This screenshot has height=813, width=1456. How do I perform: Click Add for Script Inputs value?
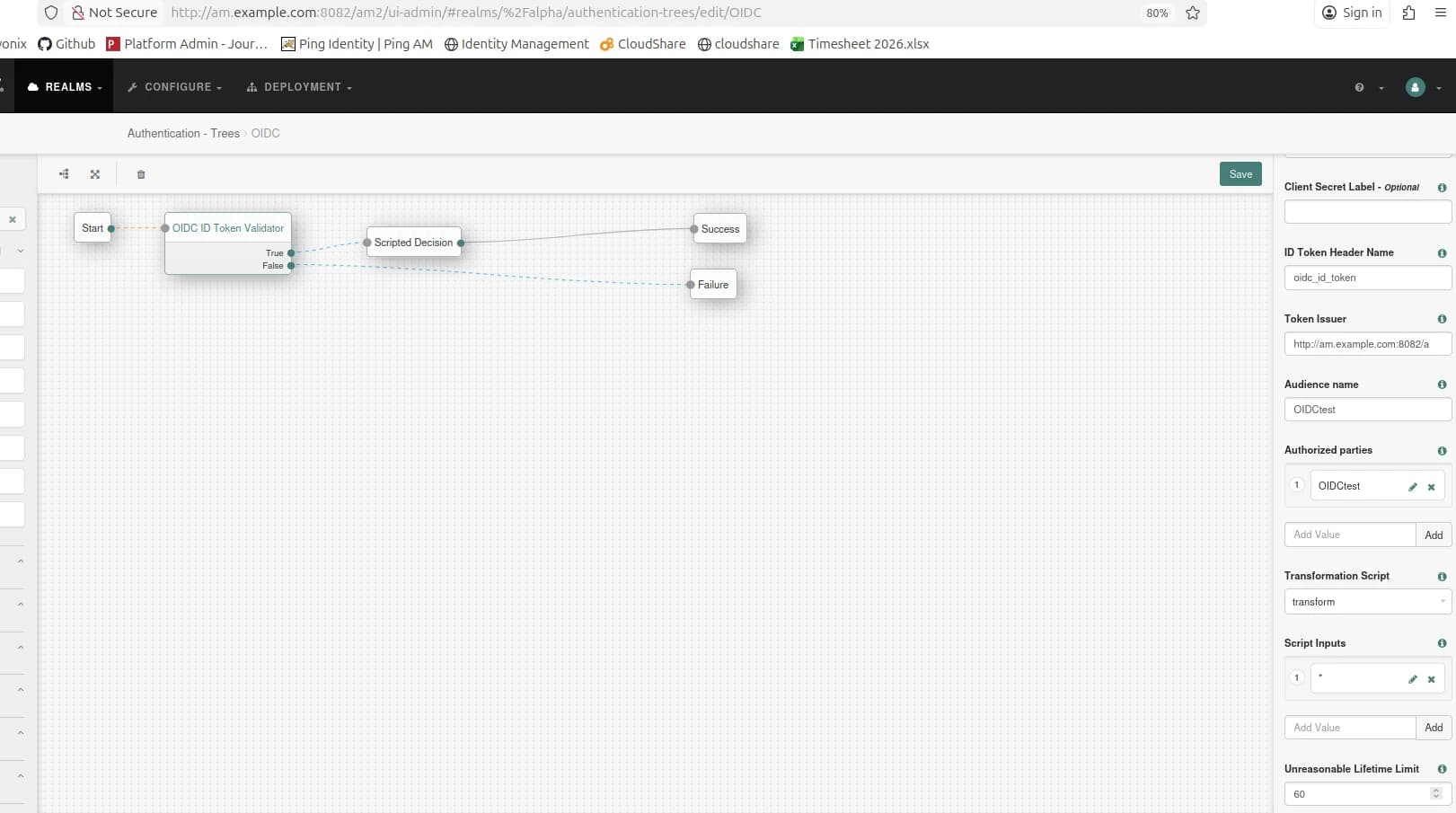(x=1434, y=728)
